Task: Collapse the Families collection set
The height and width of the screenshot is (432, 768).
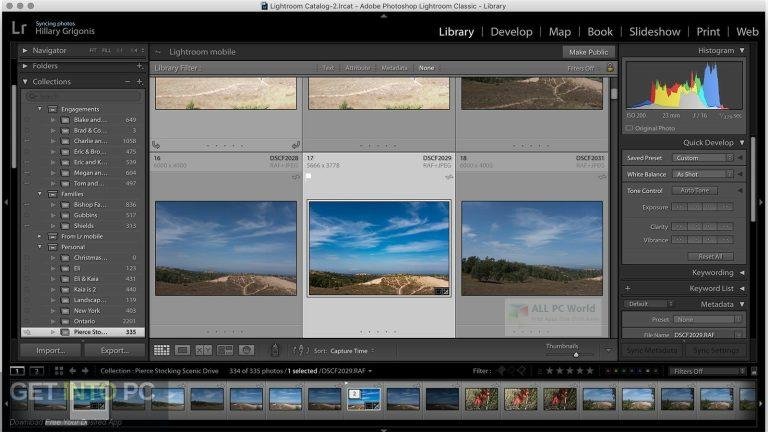Action: click(x=40, y=194)
